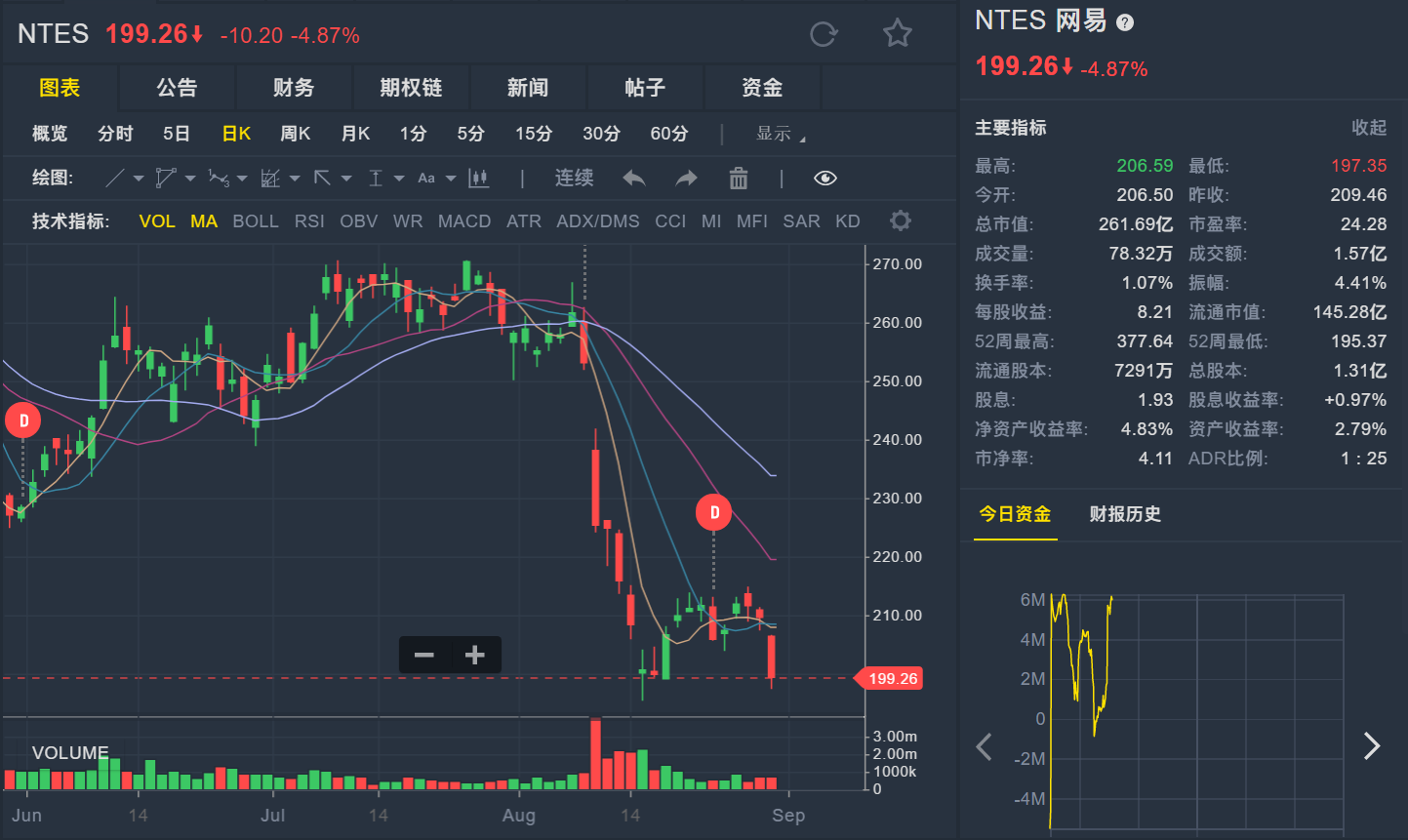This screenshot has width=1408, height=840.
Task: Open technical indicator settings gear
Action: (x=901, y=220)
